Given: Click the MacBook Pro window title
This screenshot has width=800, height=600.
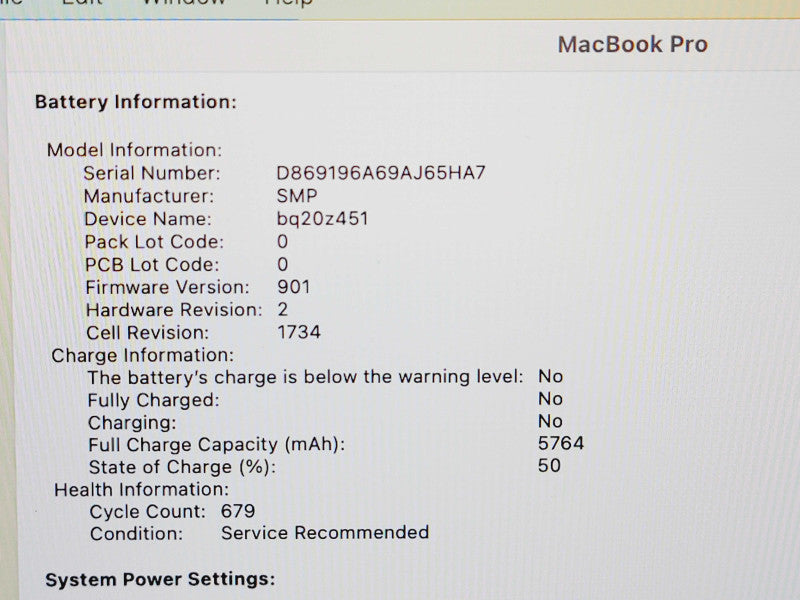Looking at the screenshot, I should pos(633,44).
